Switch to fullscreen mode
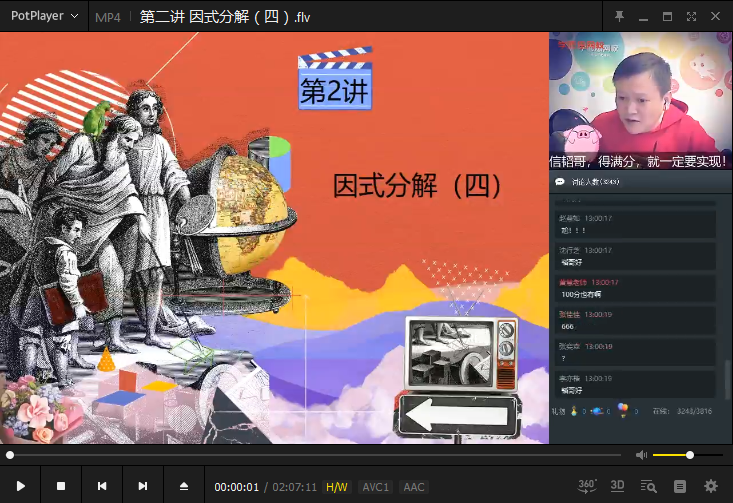This screenshot has height=503, width=733. point(691,17)
